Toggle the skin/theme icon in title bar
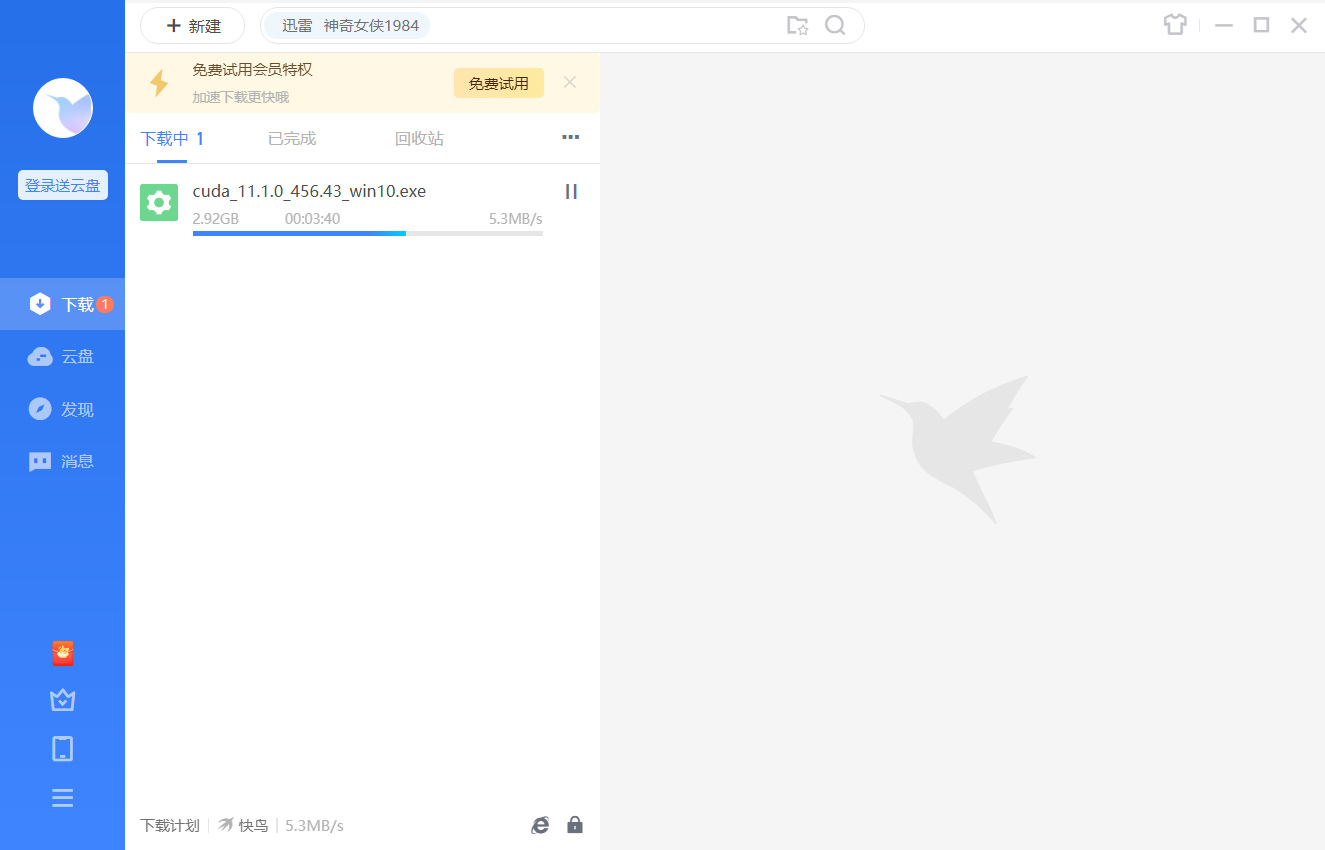This screenshot has height=850, width=1325. point(1174,24)
